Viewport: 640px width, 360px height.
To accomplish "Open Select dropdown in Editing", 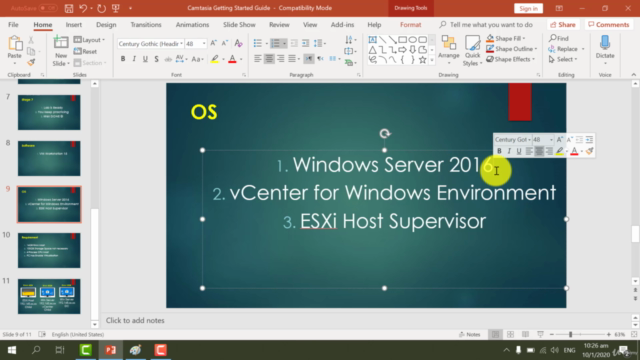I will click(x=563, y=59).
